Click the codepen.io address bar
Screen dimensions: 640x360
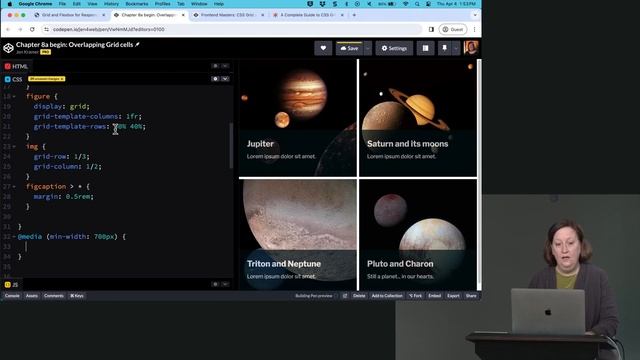[x=233, y=29]
